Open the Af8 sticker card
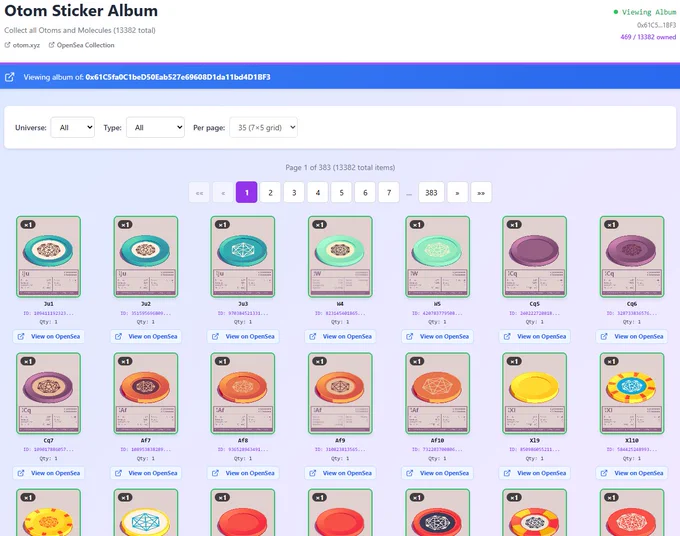The width and height of the screenshot is (680, 536). tap(243, 393)
